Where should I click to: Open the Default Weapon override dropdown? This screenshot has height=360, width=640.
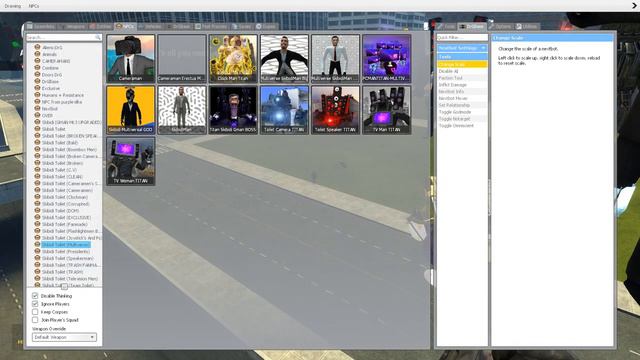64,337
